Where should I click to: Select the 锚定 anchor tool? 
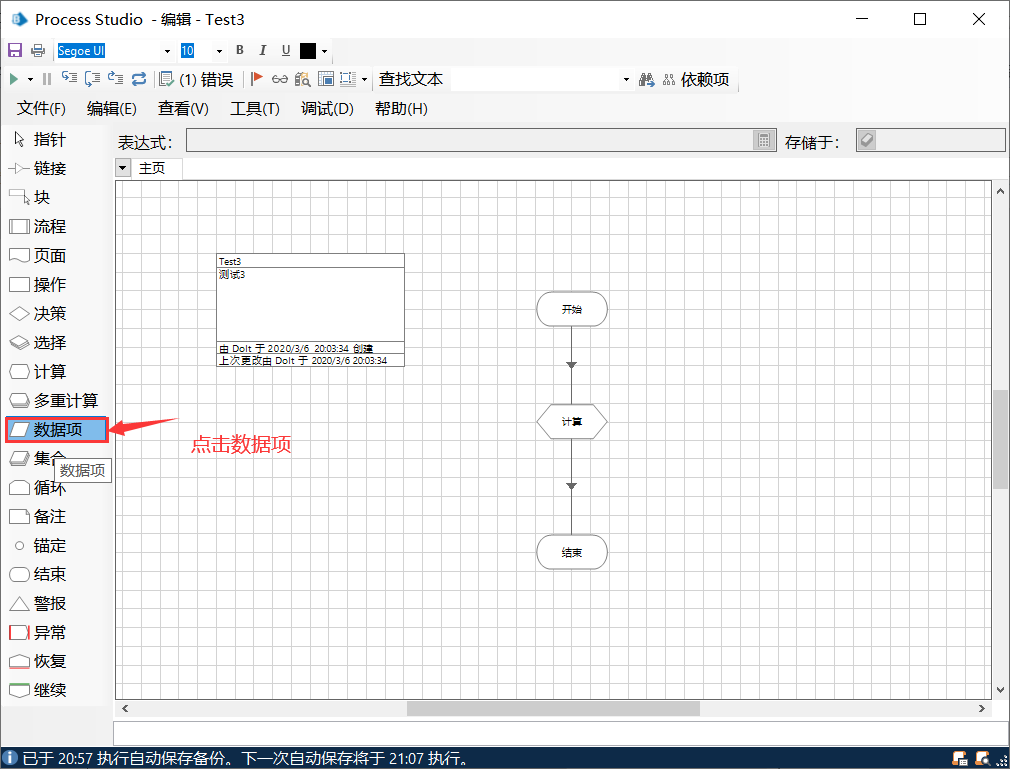[40, 546]
